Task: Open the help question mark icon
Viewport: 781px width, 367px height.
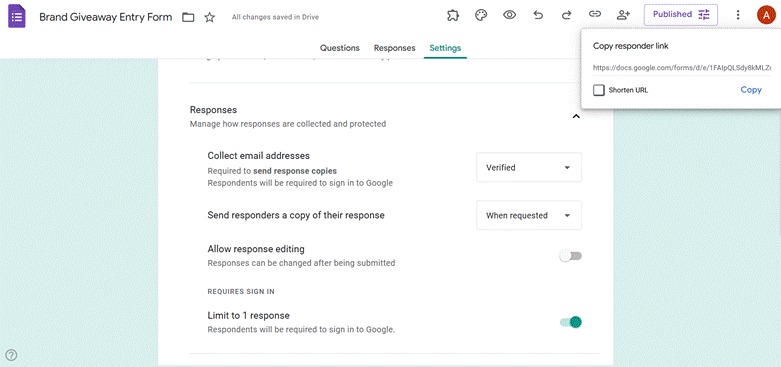Action: tap(11, 355)
